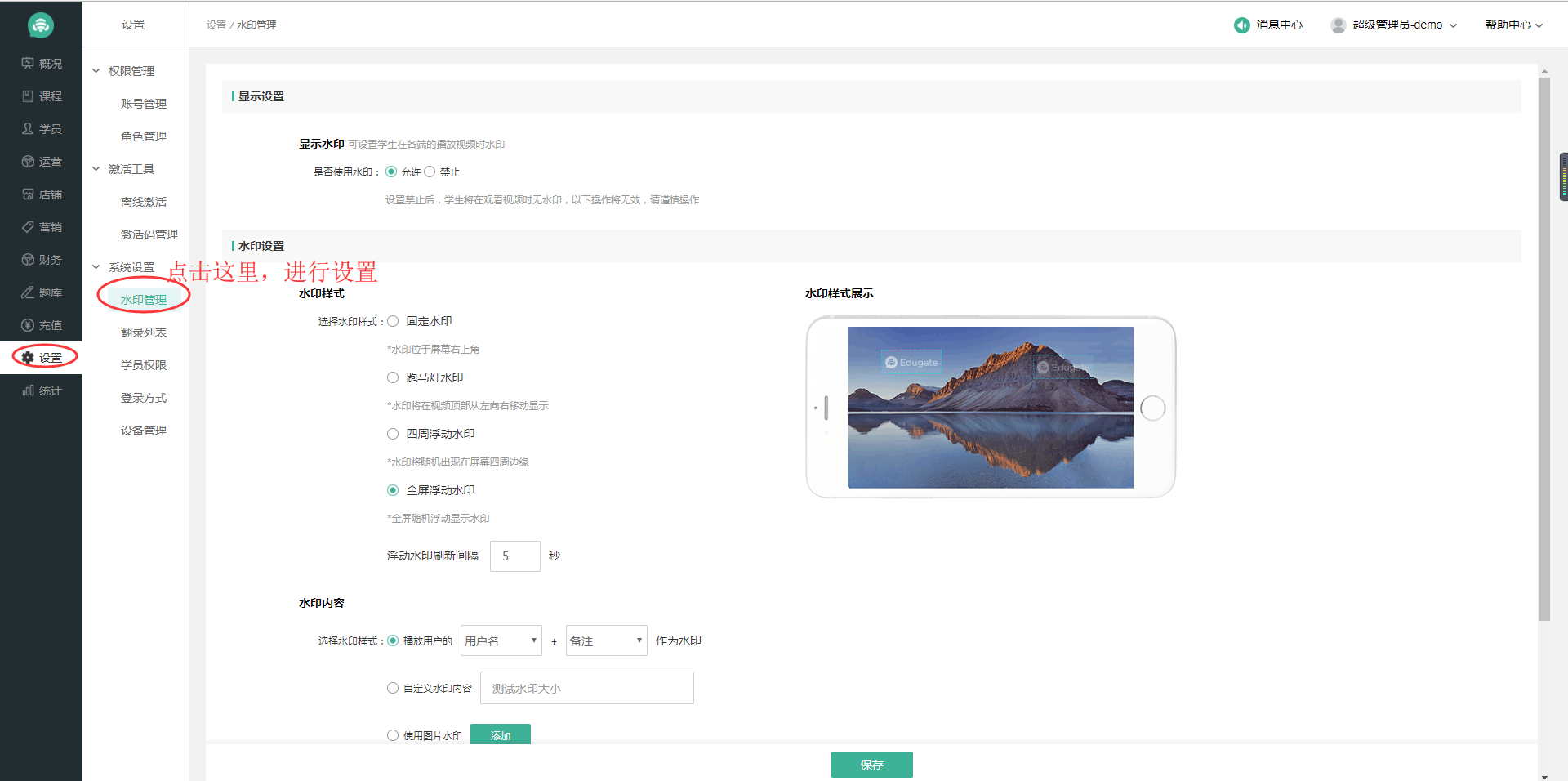1568x781 pixels.
Task: Click the 财务 finance icon
Action: 28,260
